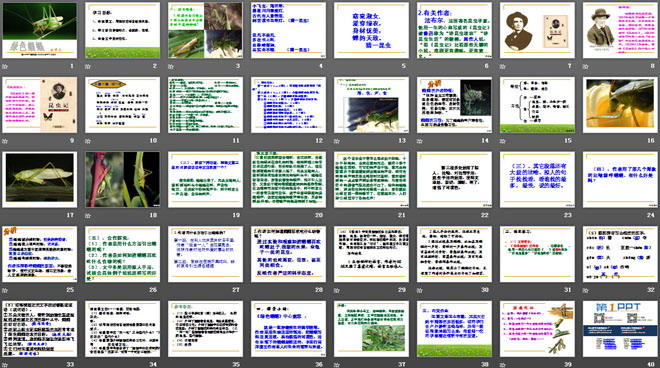
Task: Select slide 5 with blue riddle text
Action: (x=371, y=30)
